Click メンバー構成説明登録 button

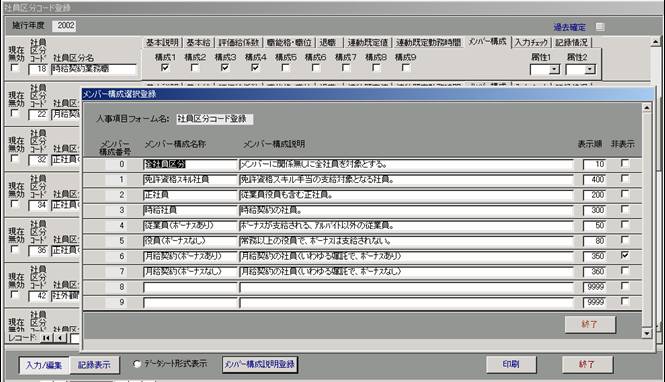point(260,364)
